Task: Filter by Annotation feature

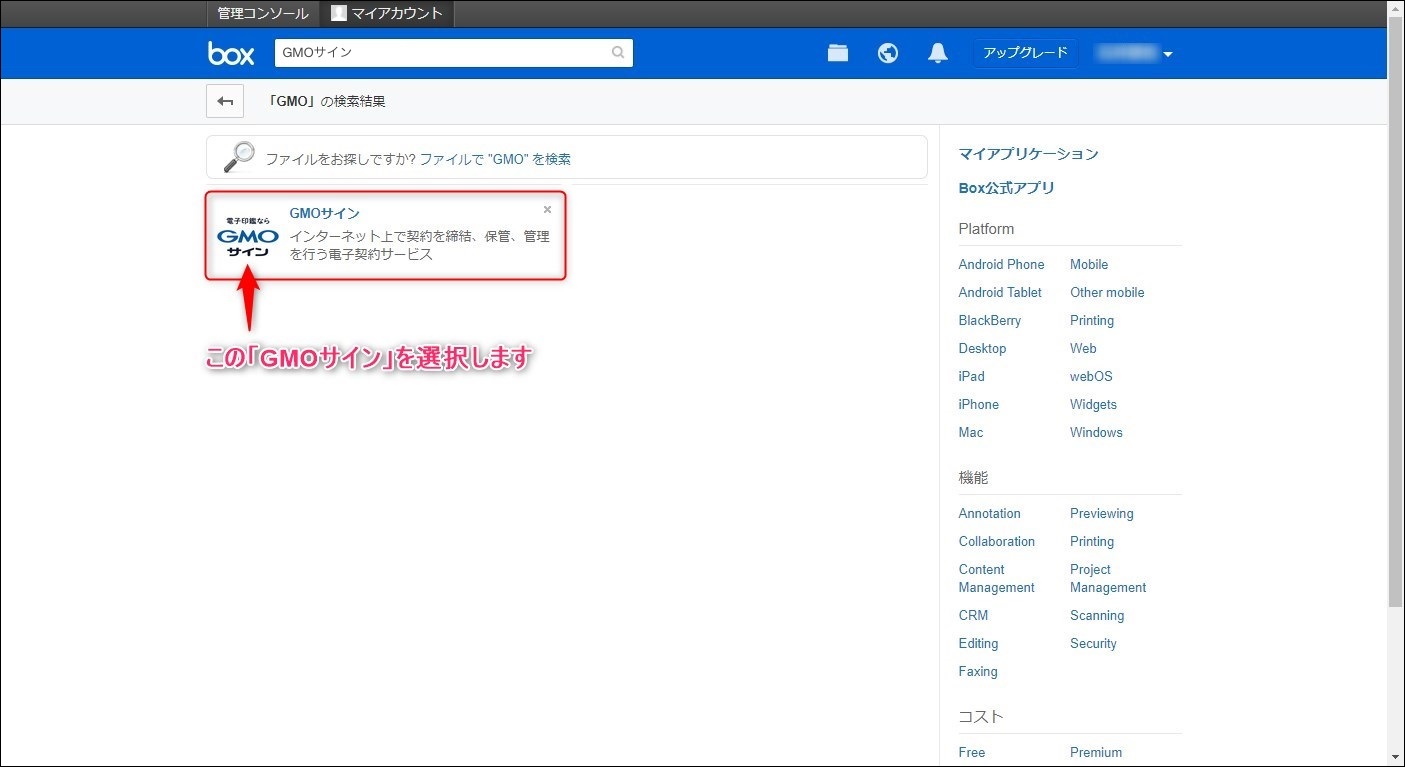Action: [x=989, y=513]
